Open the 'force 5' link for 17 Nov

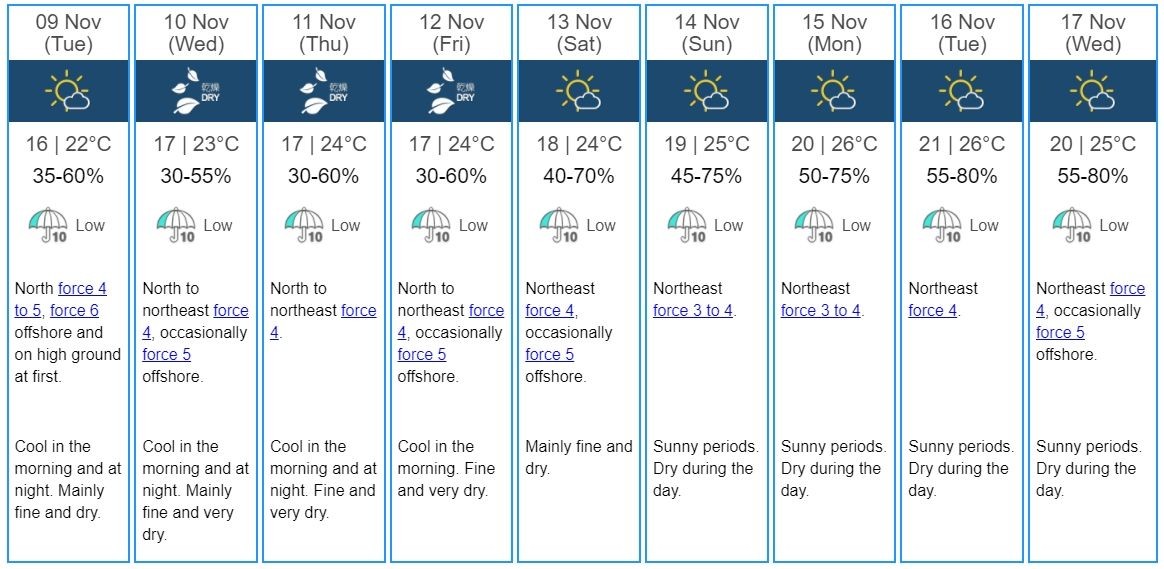pos(1060,332)
